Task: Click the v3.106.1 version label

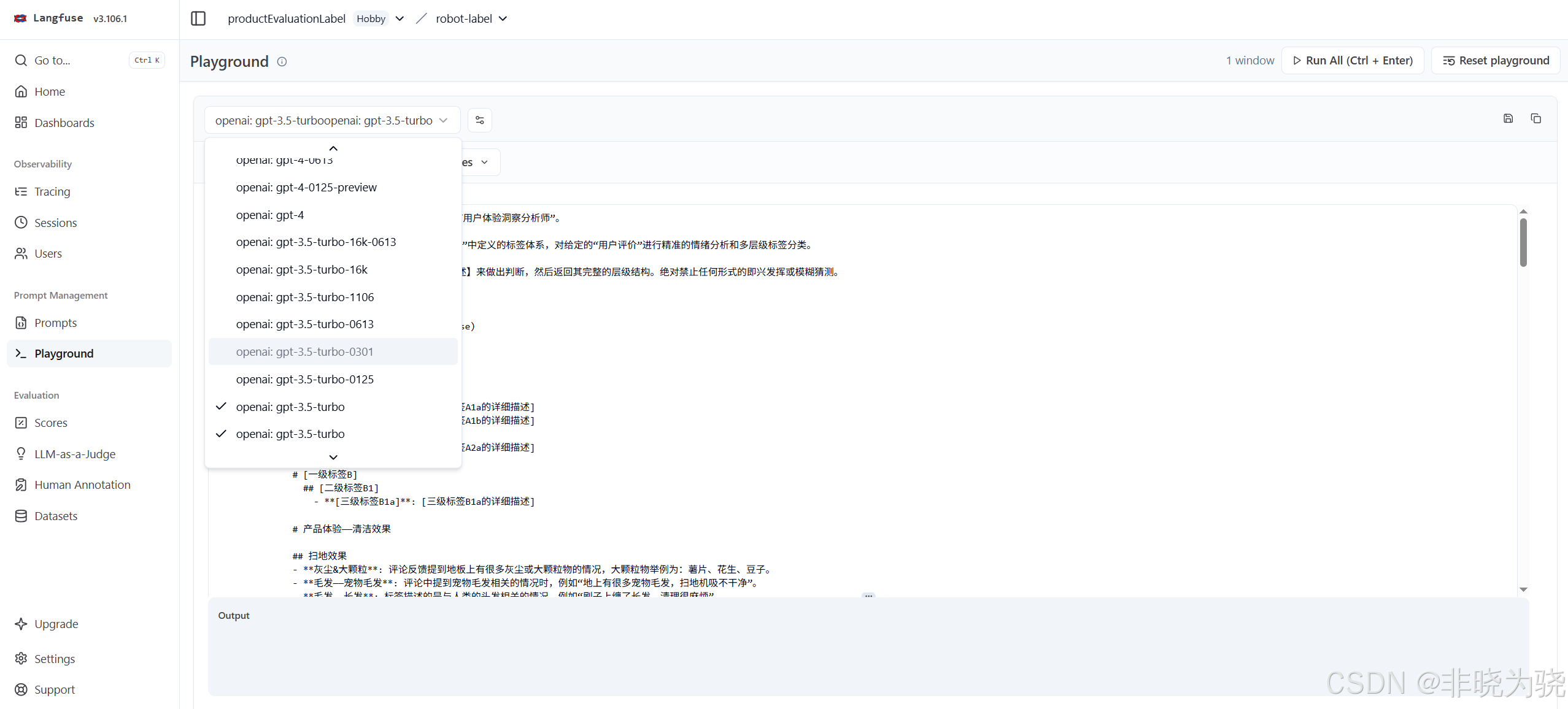Action: [x=110, y=18]
